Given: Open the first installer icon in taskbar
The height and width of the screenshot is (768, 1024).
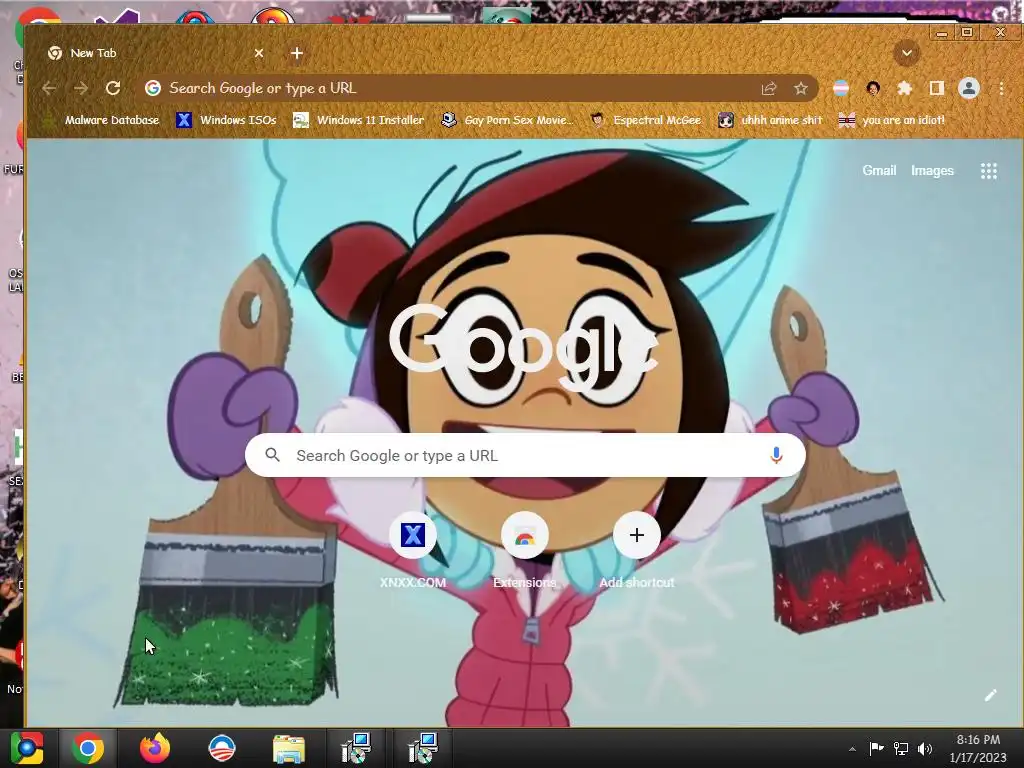Looking at the screenshot, I should 356,748.
